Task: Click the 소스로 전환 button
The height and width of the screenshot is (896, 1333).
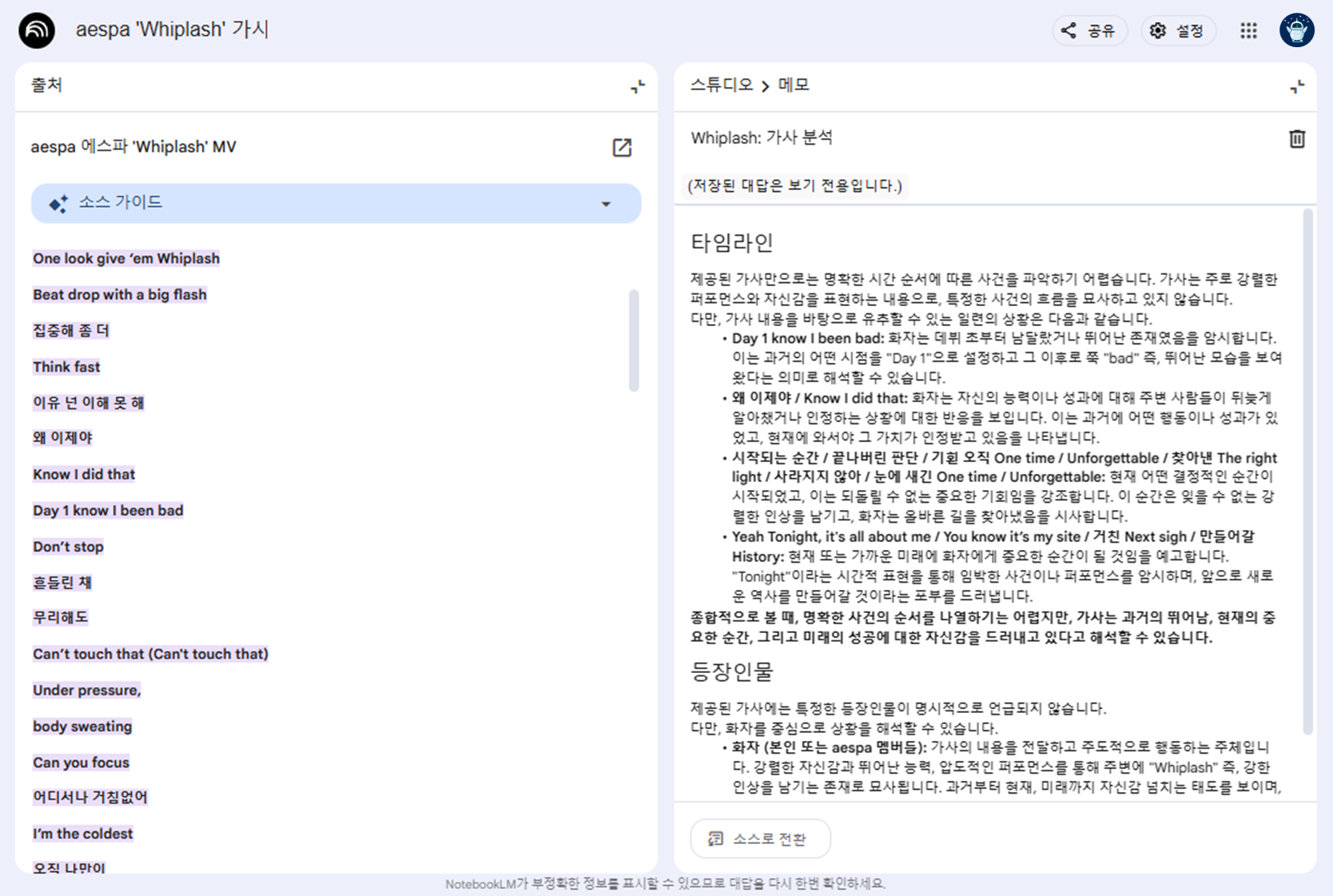Action: 760,838
